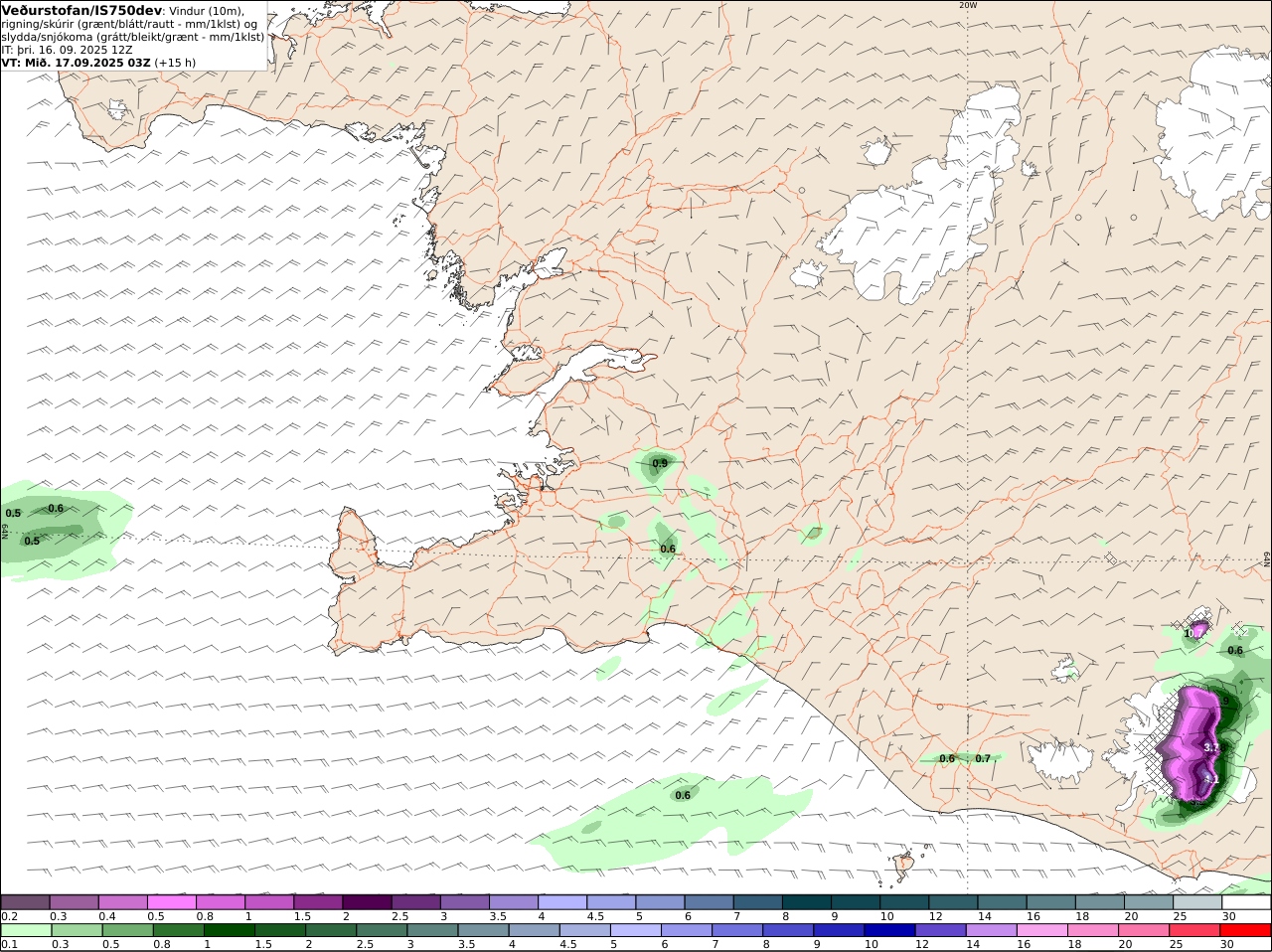Select the upper legend swatch above 10

click(x=904, y=902)
